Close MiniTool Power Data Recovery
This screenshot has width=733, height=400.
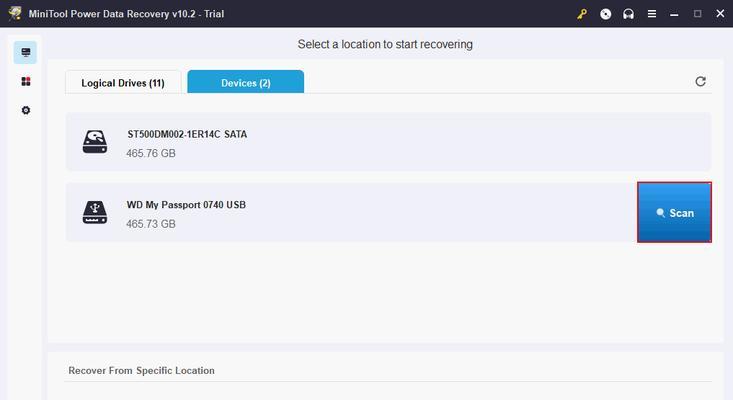(720, 14)
